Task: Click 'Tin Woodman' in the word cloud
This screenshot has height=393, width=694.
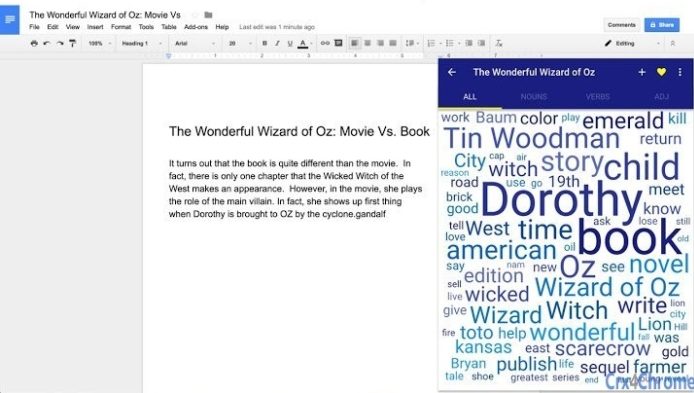Action: tap(531, 138)
